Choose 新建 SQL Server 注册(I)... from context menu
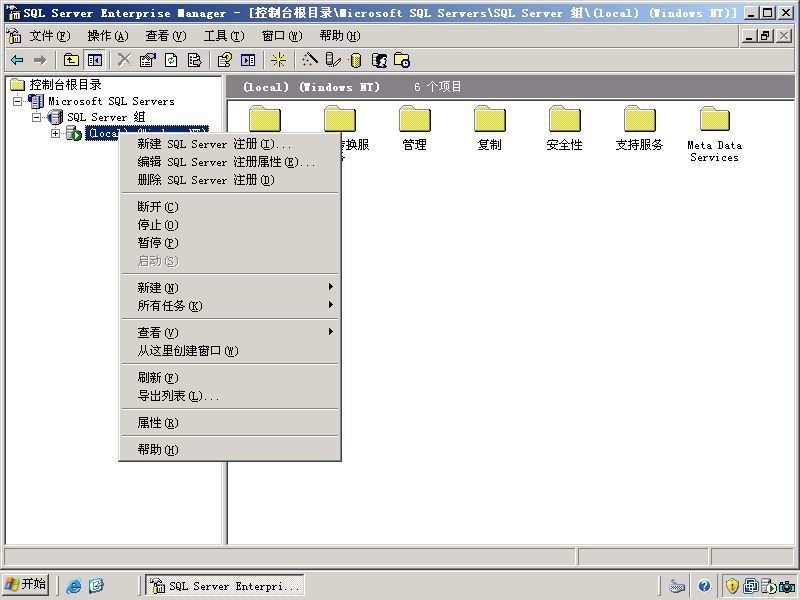Screen dimensions: 800x600 (x=230, y=144)
